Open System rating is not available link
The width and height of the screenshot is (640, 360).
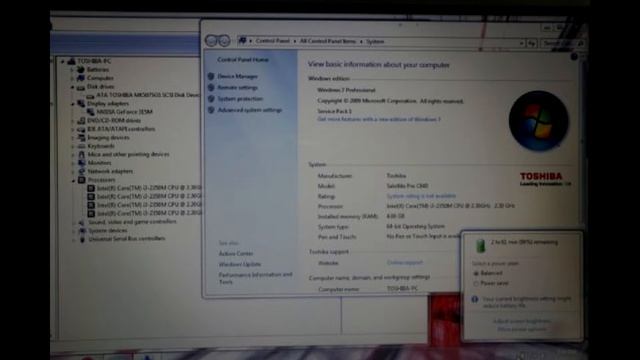point(421,196)
